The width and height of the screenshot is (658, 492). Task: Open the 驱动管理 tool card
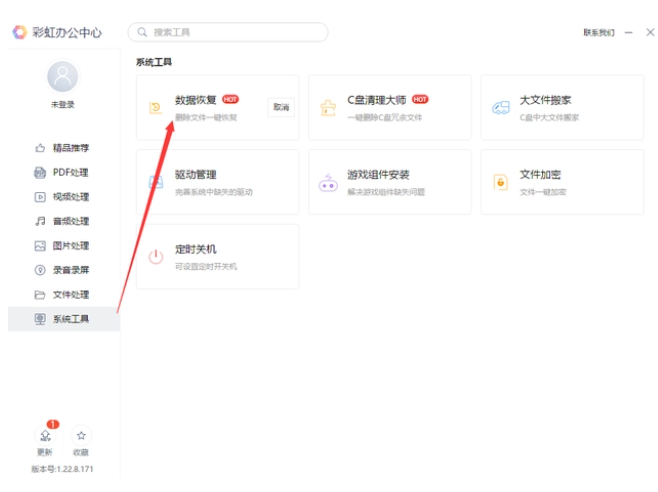[x=217, y=182]
